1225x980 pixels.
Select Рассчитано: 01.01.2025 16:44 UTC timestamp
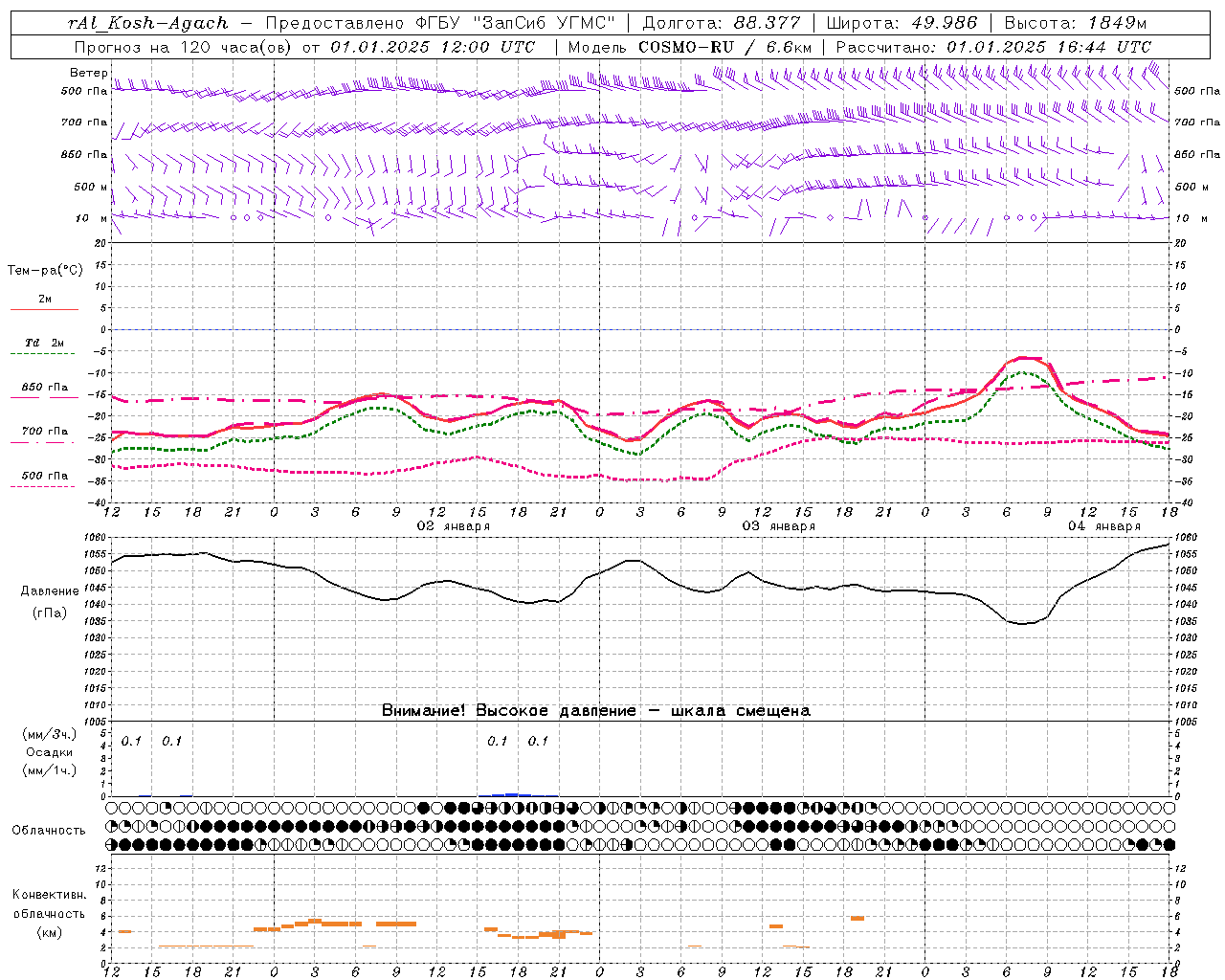[x=993, y=47]
